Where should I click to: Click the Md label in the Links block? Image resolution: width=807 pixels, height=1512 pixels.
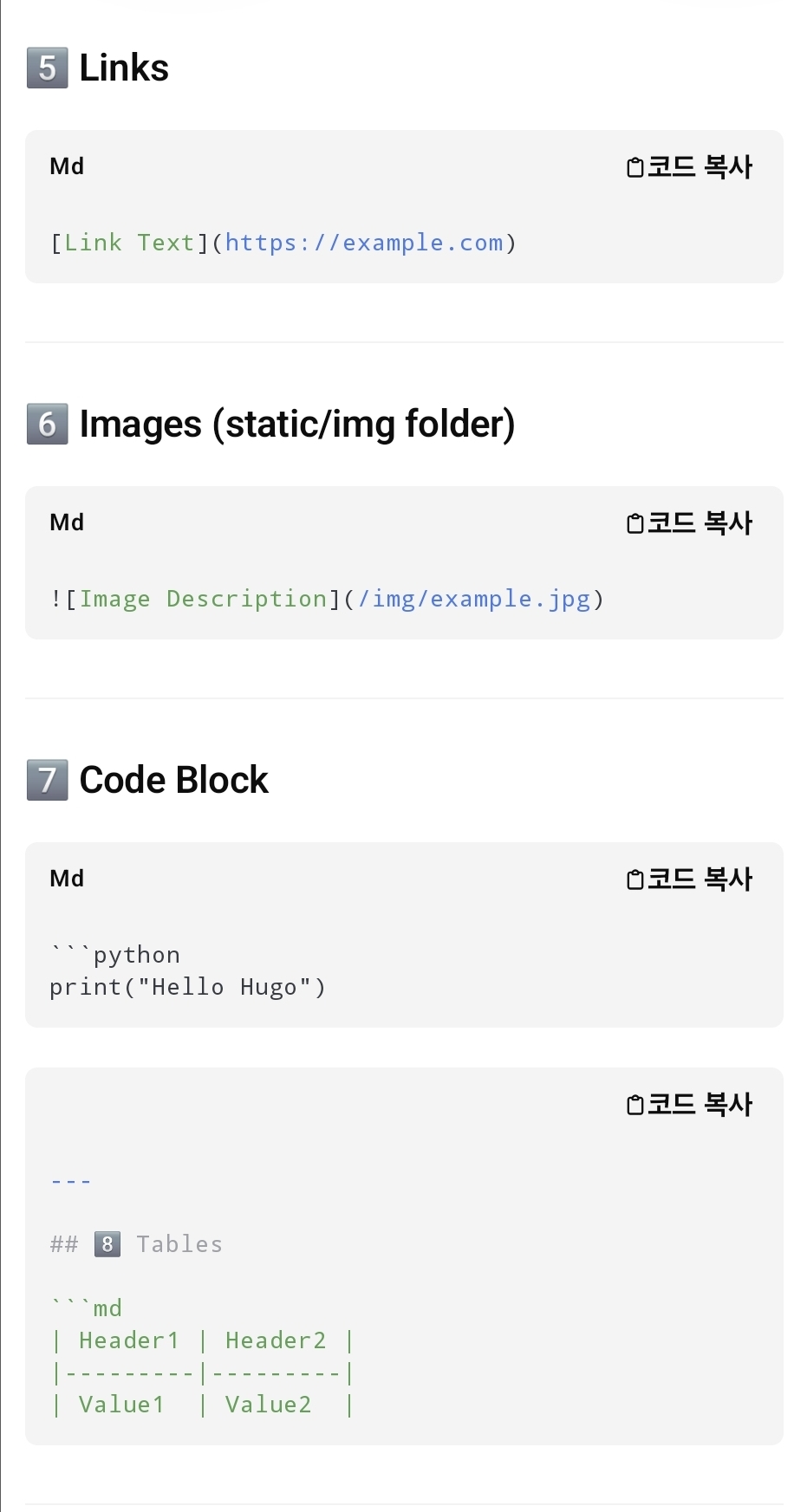pos(67,166)
